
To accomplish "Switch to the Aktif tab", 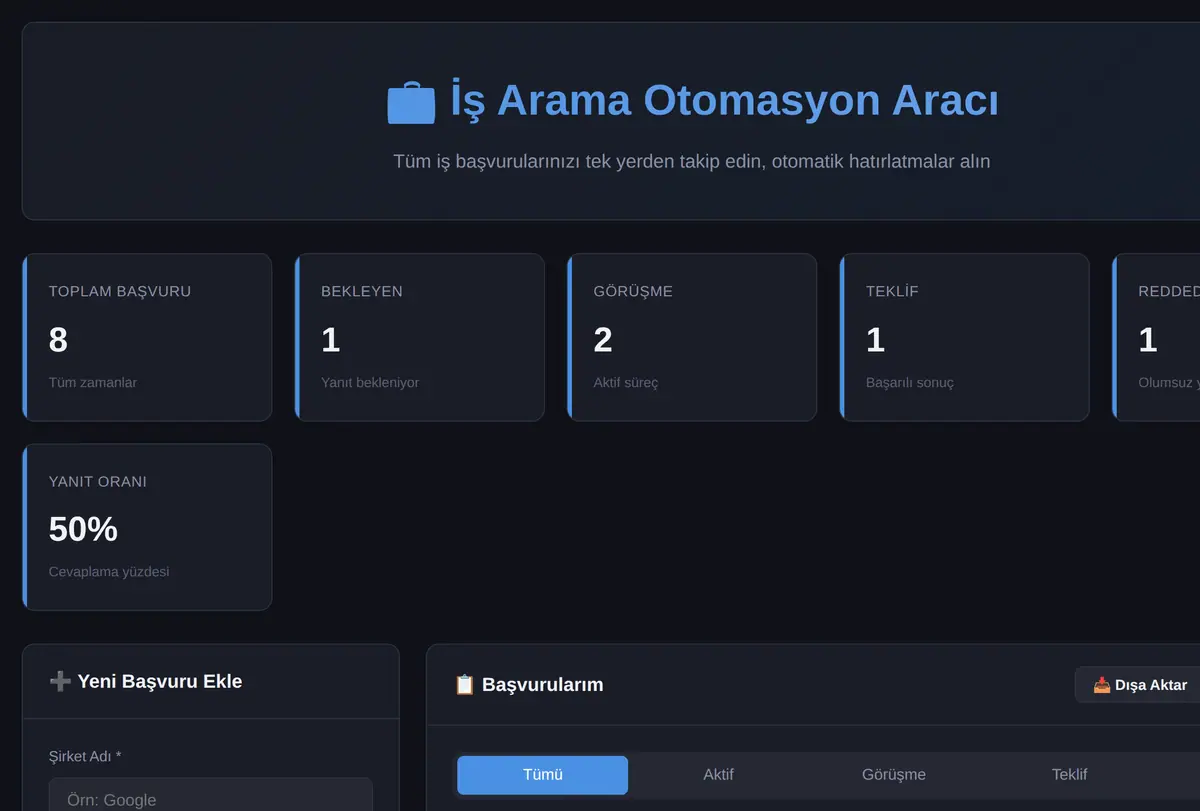I will [718, 775].
